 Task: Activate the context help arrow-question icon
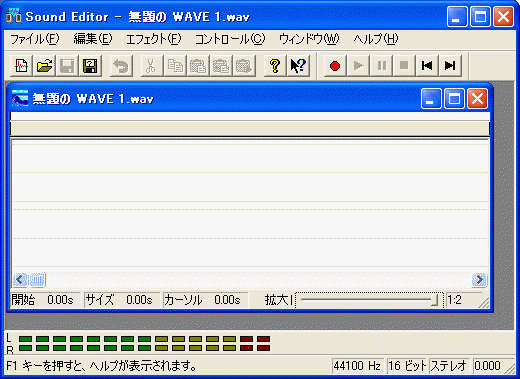298,66
